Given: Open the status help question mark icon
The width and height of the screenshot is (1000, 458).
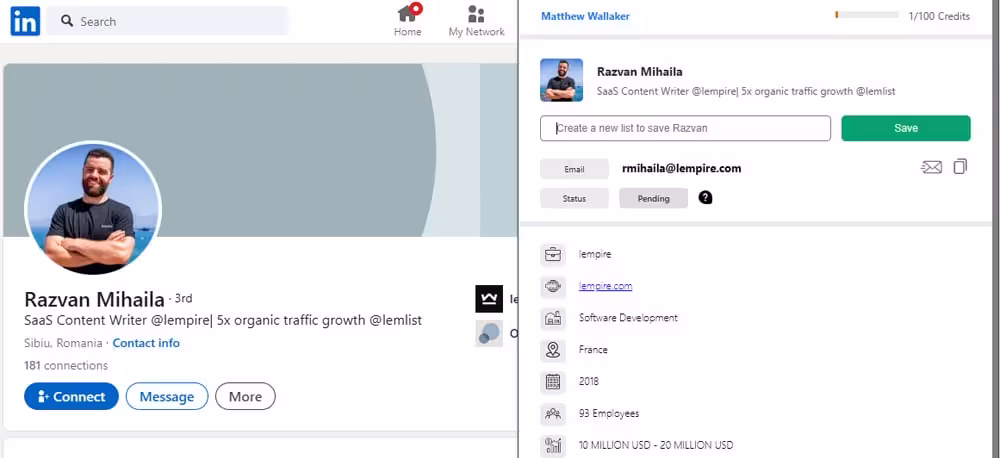Looking at the screenshot, I should (705, 198).
